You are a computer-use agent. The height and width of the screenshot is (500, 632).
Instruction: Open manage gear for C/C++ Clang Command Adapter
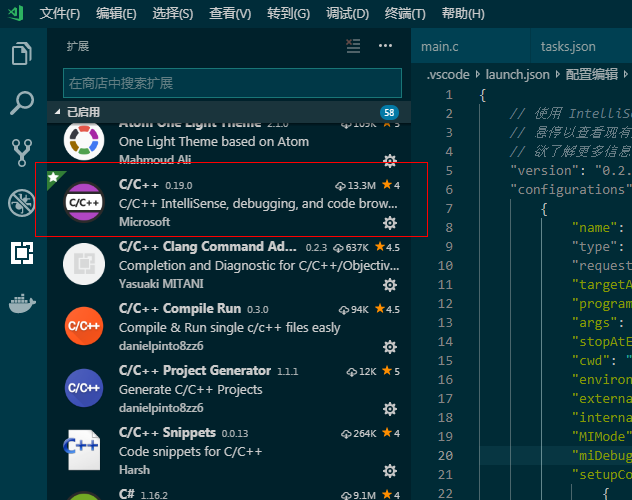tap(390, 285)
